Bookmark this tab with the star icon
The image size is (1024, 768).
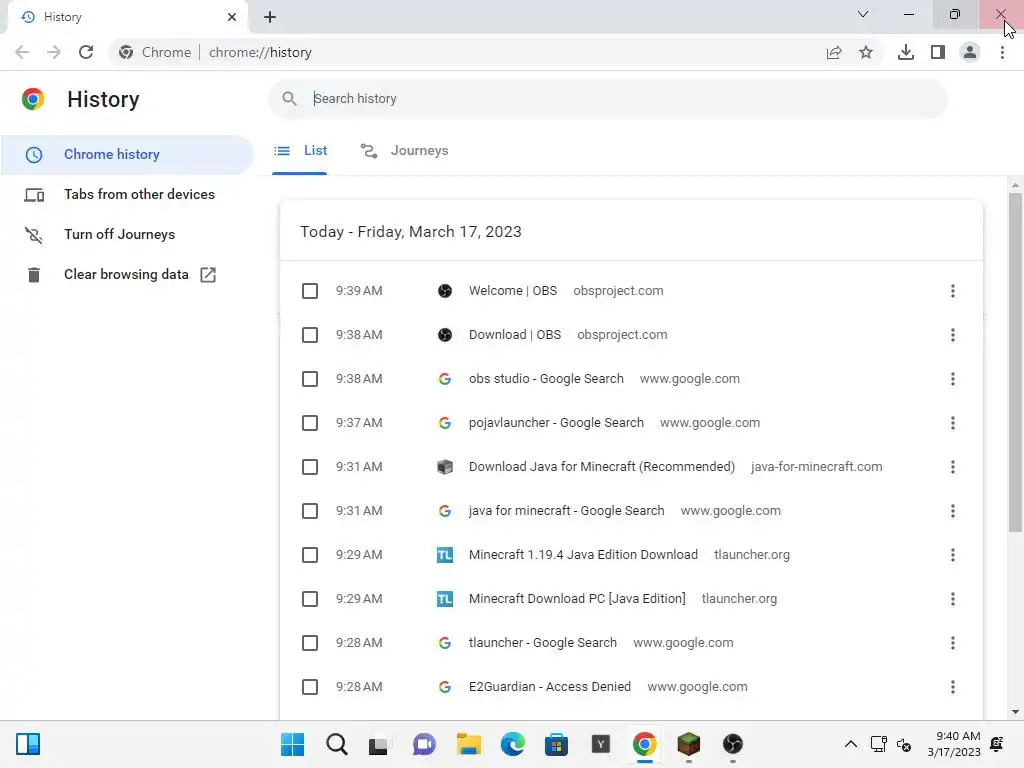click(866, 52)
